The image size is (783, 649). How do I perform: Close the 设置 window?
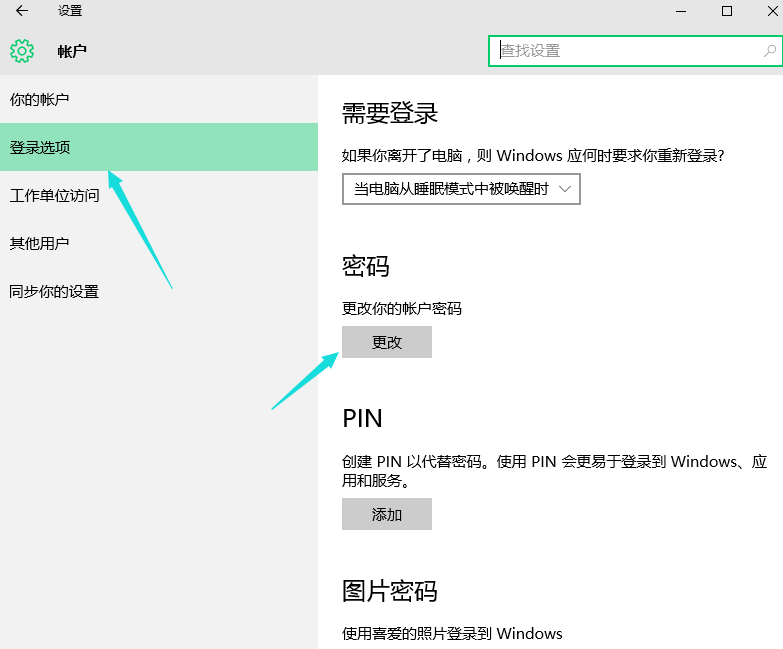771,11
